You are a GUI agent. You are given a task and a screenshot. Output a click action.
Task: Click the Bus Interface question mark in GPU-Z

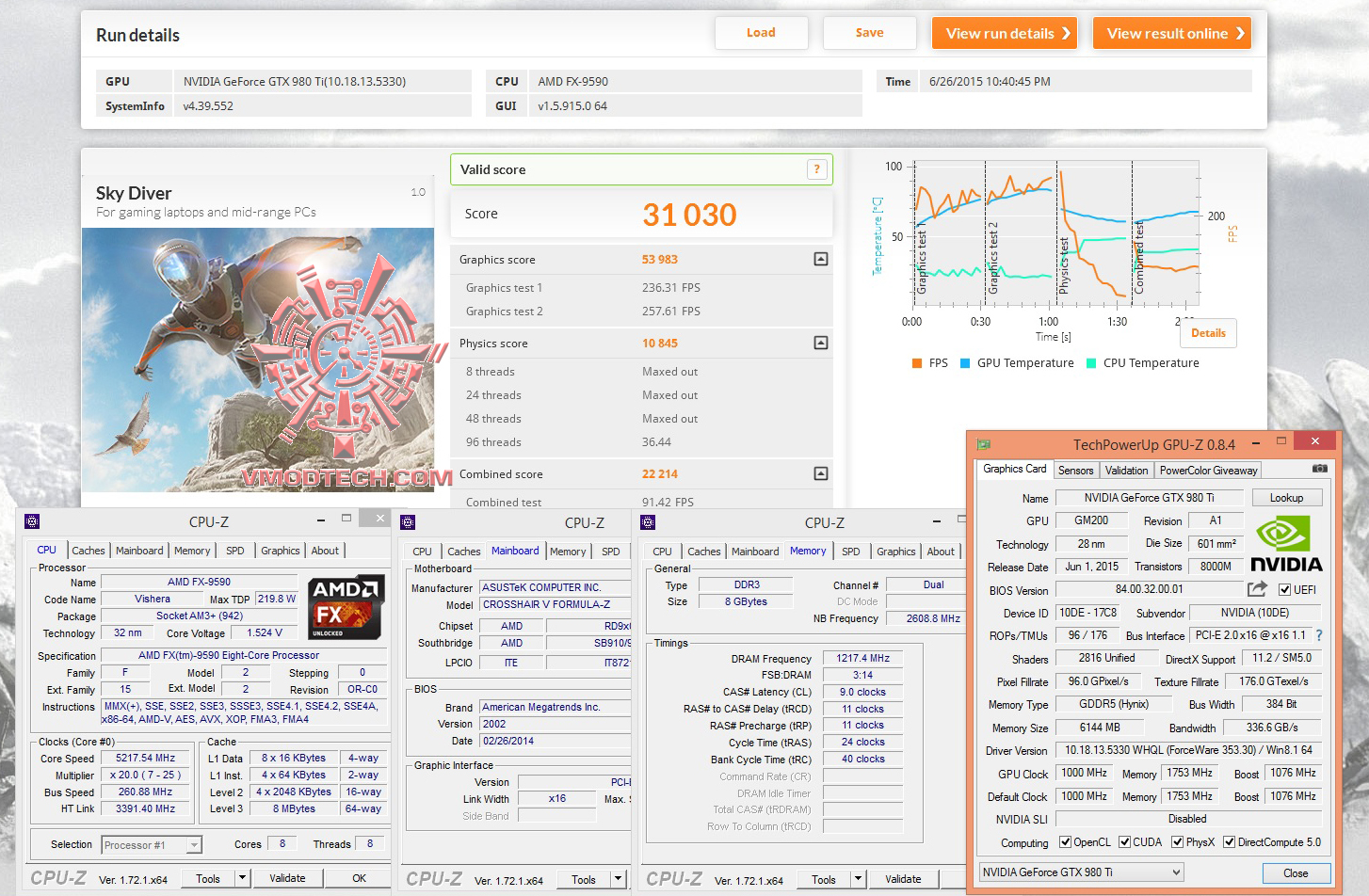(1319, 635)
